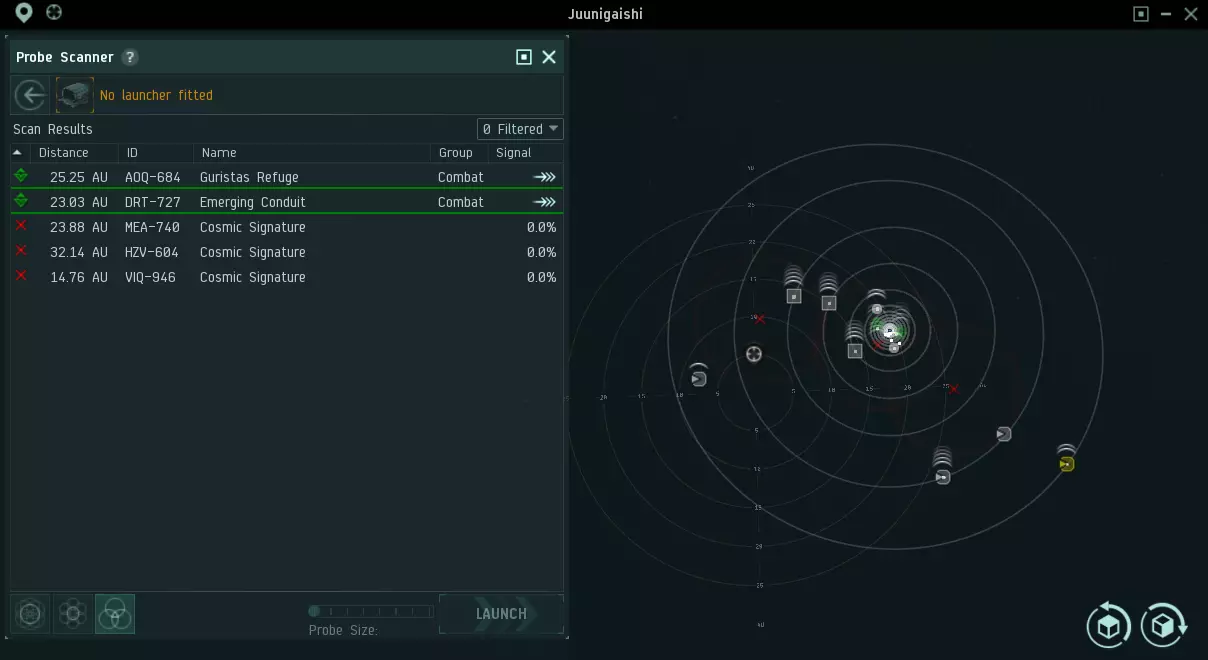This screenshot has width=1208, height=660.
Task: Select the yellow highlighted stargate marker on map
Action: (1067, 464)
